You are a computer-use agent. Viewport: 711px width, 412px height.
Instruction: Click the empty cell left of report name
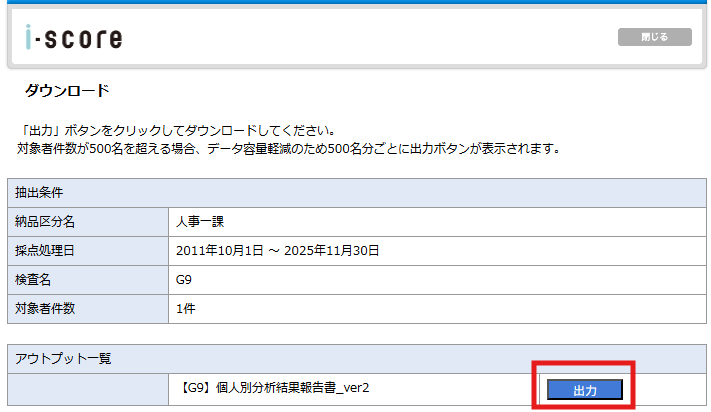click(88, 388)
